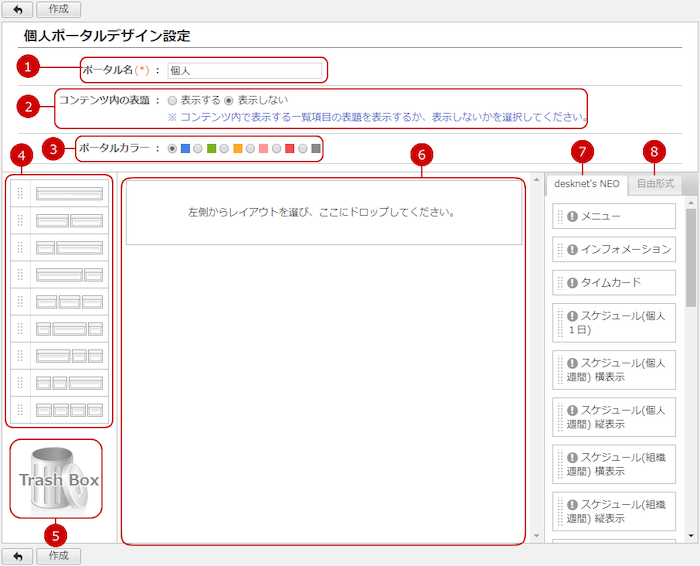
Task: Click the ポータル名 text input field
Action: 244,71
